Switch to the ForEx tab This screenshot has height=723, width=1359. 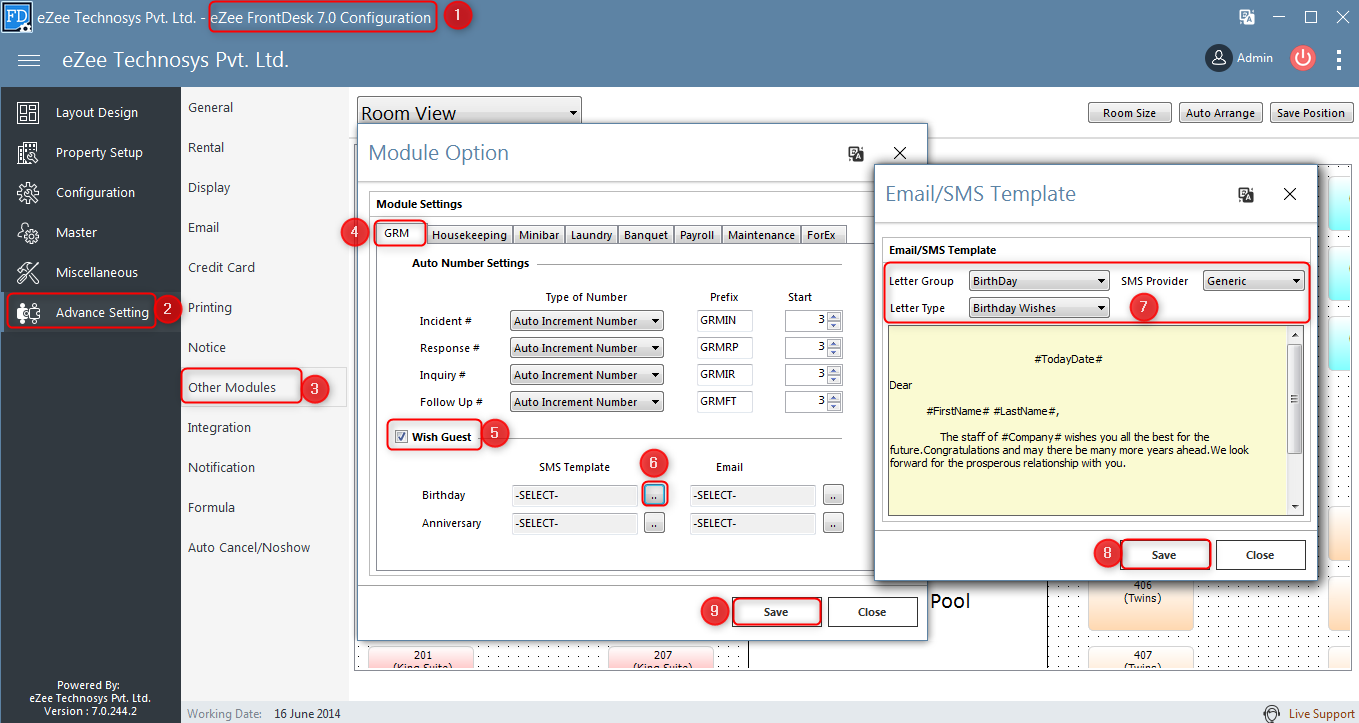(824, 235)
